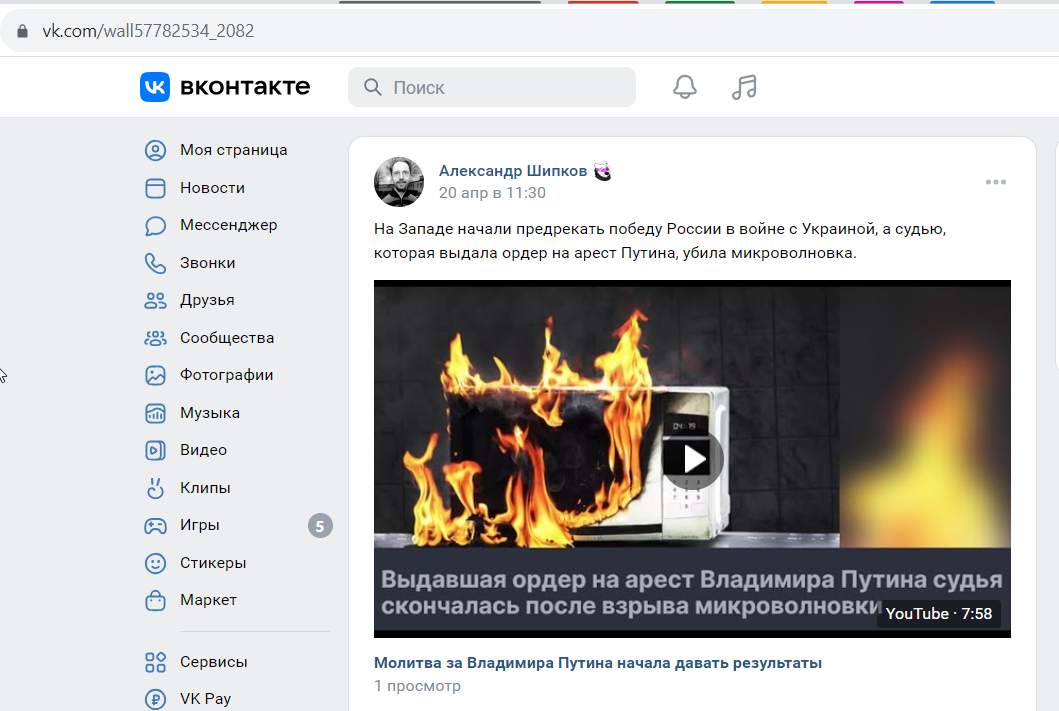The image size is (1059, 711).
Task: Open Александр Шипков's profile link
Action: [513, 171]
